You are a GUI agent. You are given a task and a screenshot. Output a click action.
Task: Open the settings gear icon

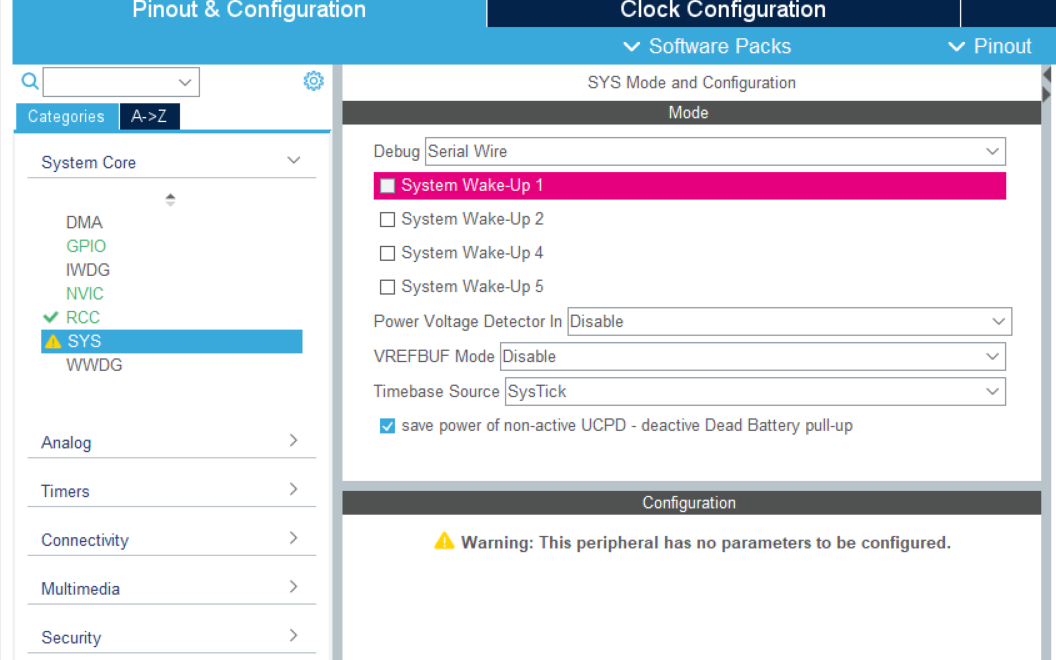click(x=313, y=81)
